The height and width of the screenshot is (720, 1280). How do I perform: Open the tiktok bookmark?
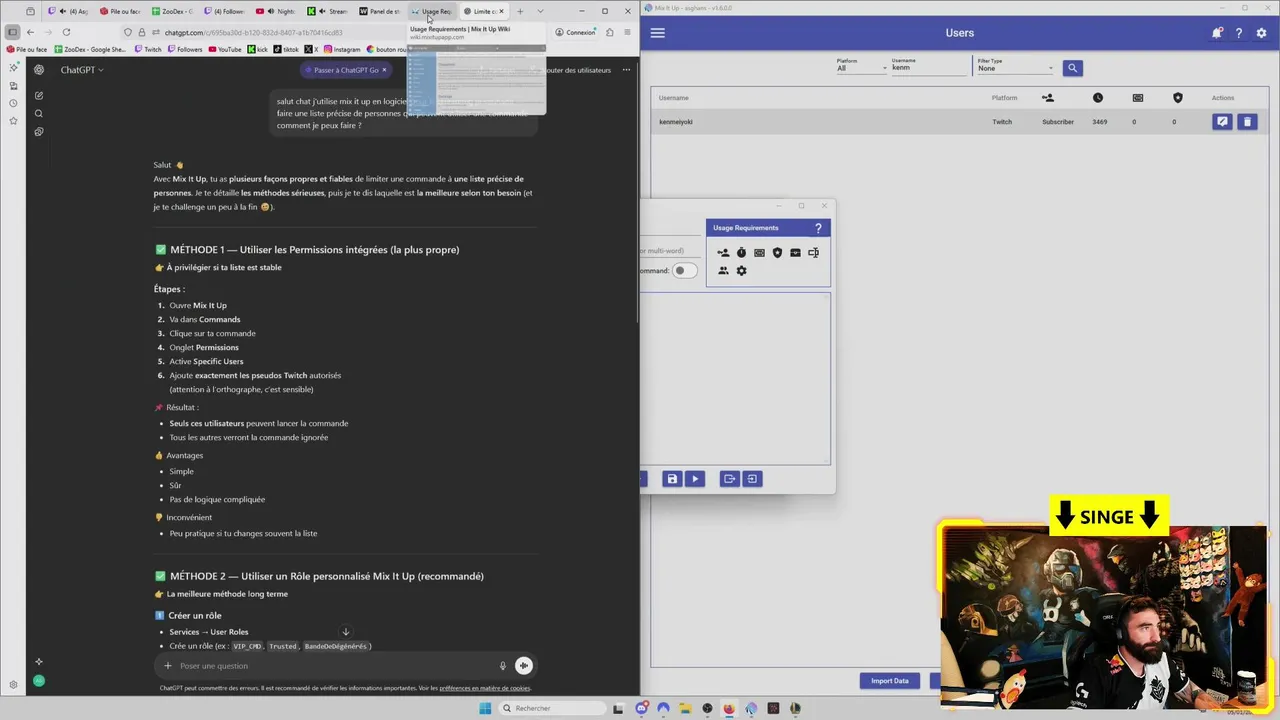coord(285,49)
